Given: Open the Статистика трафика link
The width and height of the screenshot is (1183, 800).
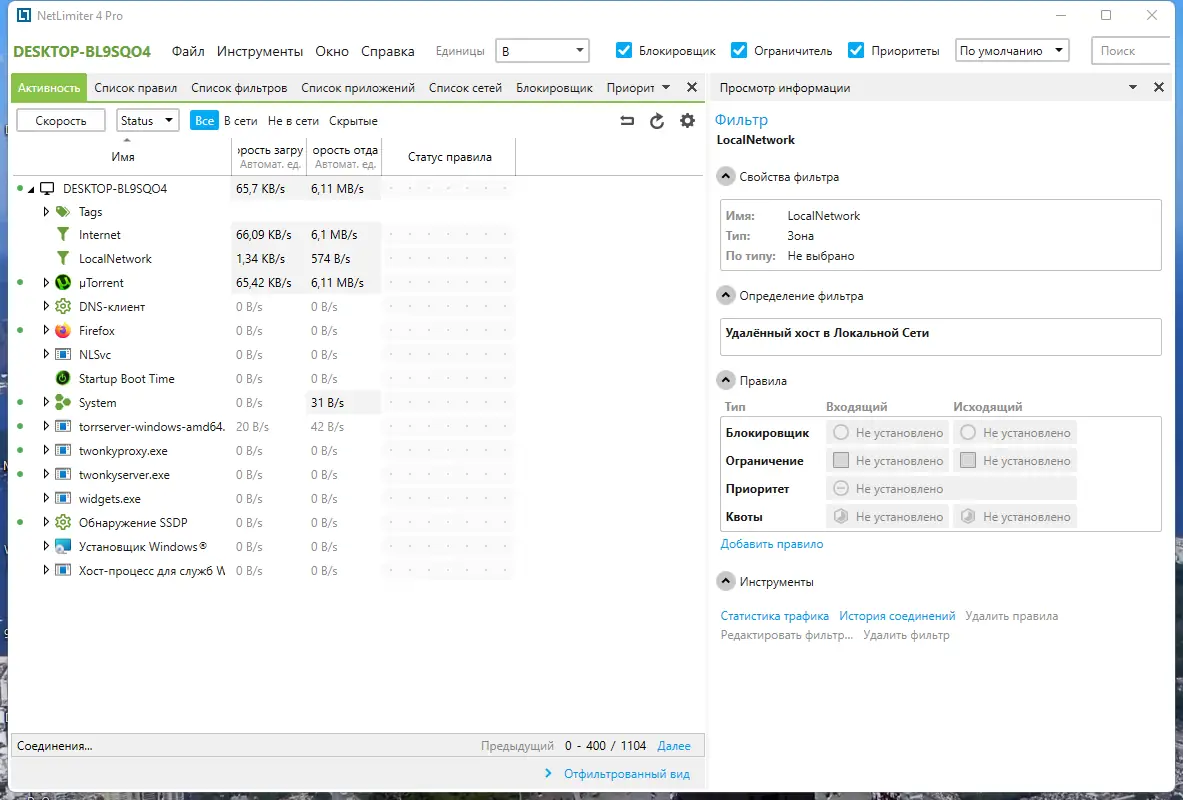Looking at the screenshot, I should pyautogui.click(x=774, y=616).
